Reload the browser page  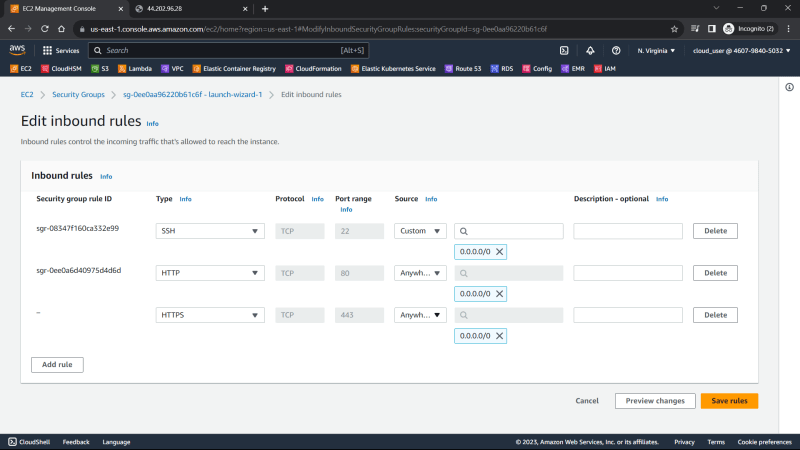point(45,29)
